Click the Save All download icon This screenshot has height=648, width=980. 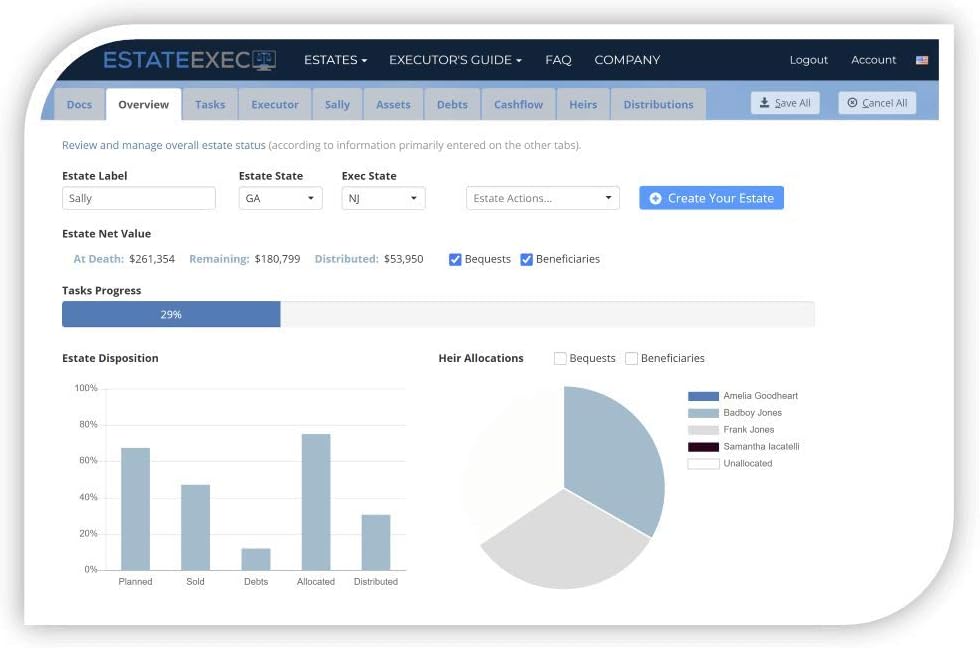(x=765, y=103)
